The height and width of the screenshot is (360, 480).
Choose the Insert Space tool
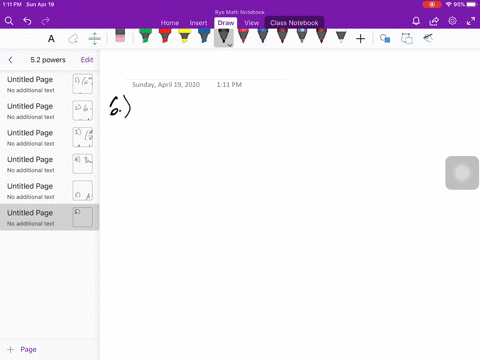pyautogui.click(x=95, y=39)
